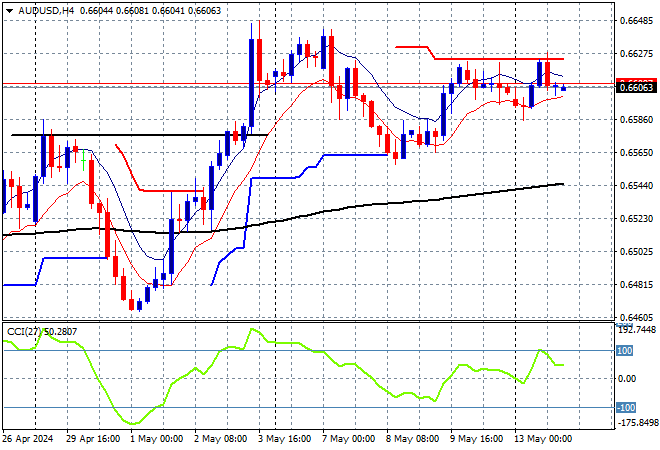Click the 192.7448 CCI upper scale value

pos(637,330)
